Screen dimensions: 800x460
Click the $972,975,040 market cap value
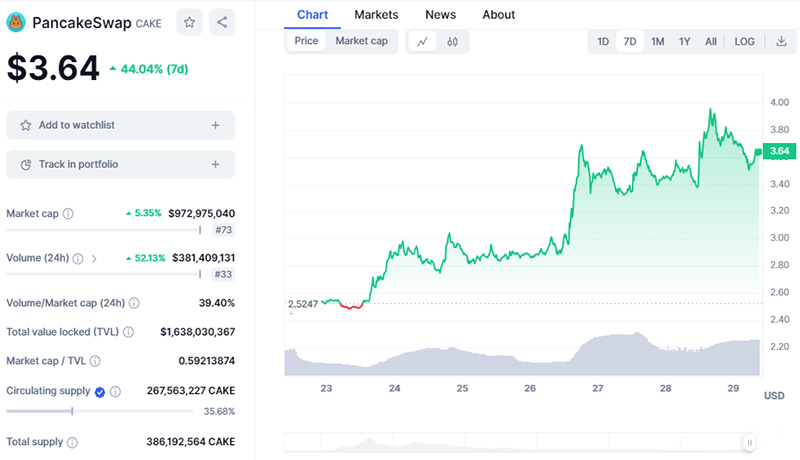(202, 214)
